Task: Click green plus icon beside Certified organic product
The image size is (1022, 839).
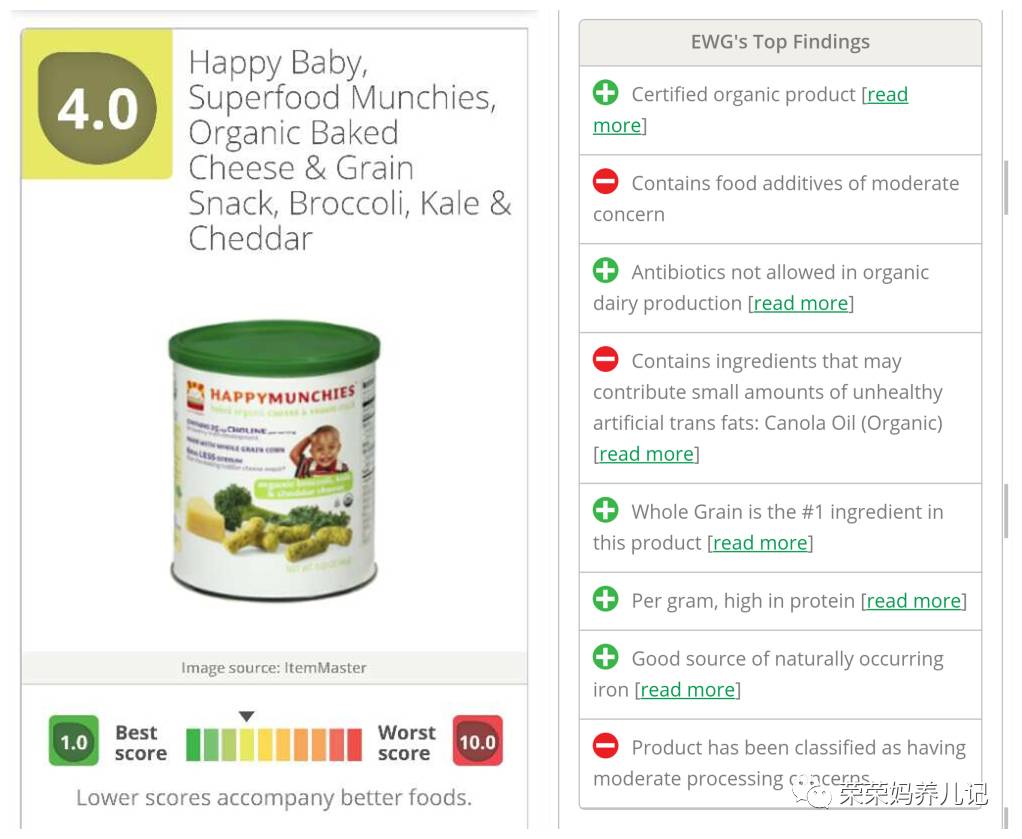Action: click(x=605, y=93)
